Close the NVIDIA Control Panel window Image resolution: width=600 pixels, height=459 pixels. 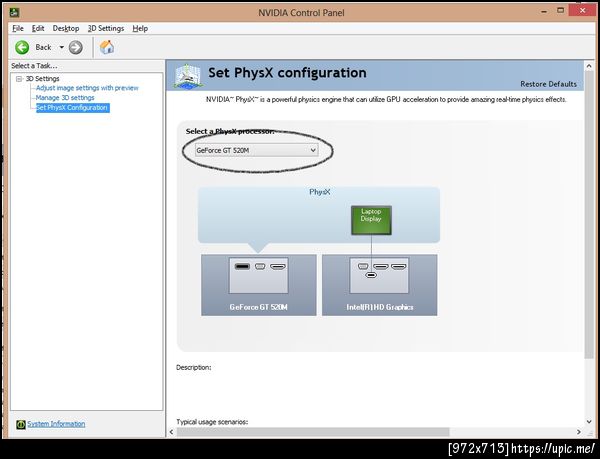tap(582, 11)
